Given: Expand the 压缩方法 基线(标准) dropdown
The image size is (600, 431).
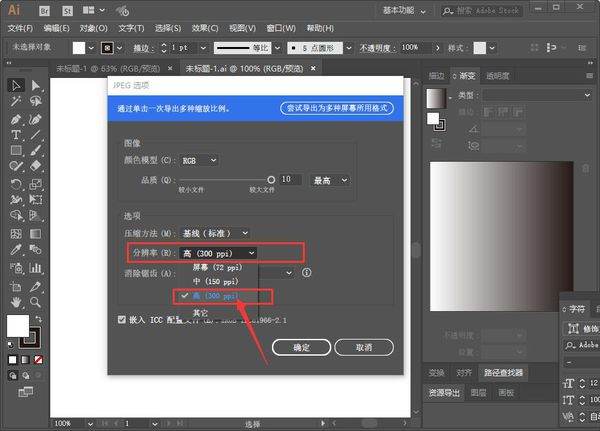Looking at the screenshot, I should [216, 233].
